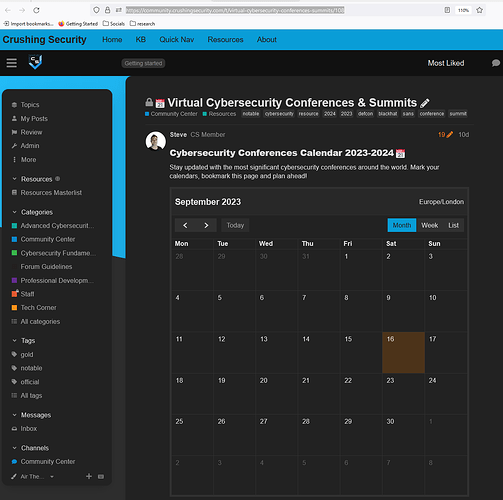503x500 pixels.
Task: Open Steve's profile avatar
Action: pyautogui.click(x=155, y=141)
